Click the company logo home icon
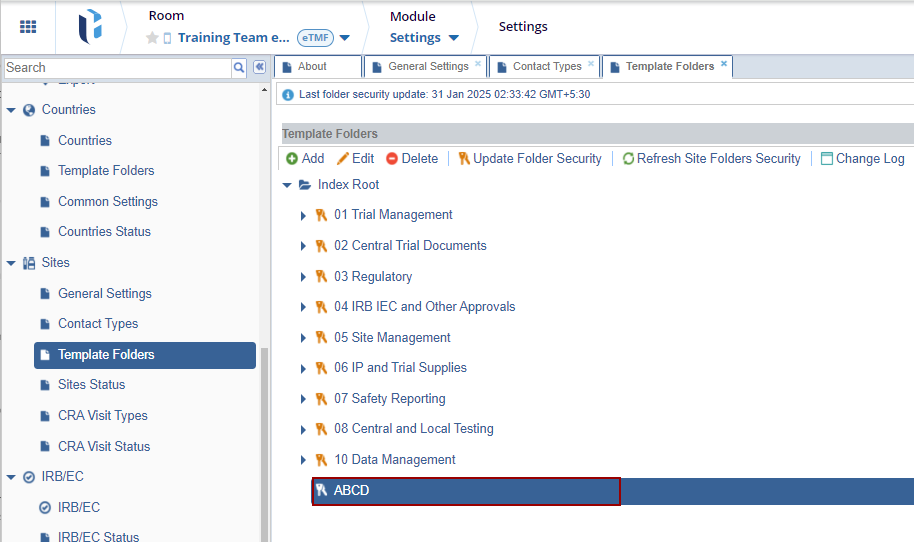This screenshot has height=542, width=914. [x=90, y=27]
